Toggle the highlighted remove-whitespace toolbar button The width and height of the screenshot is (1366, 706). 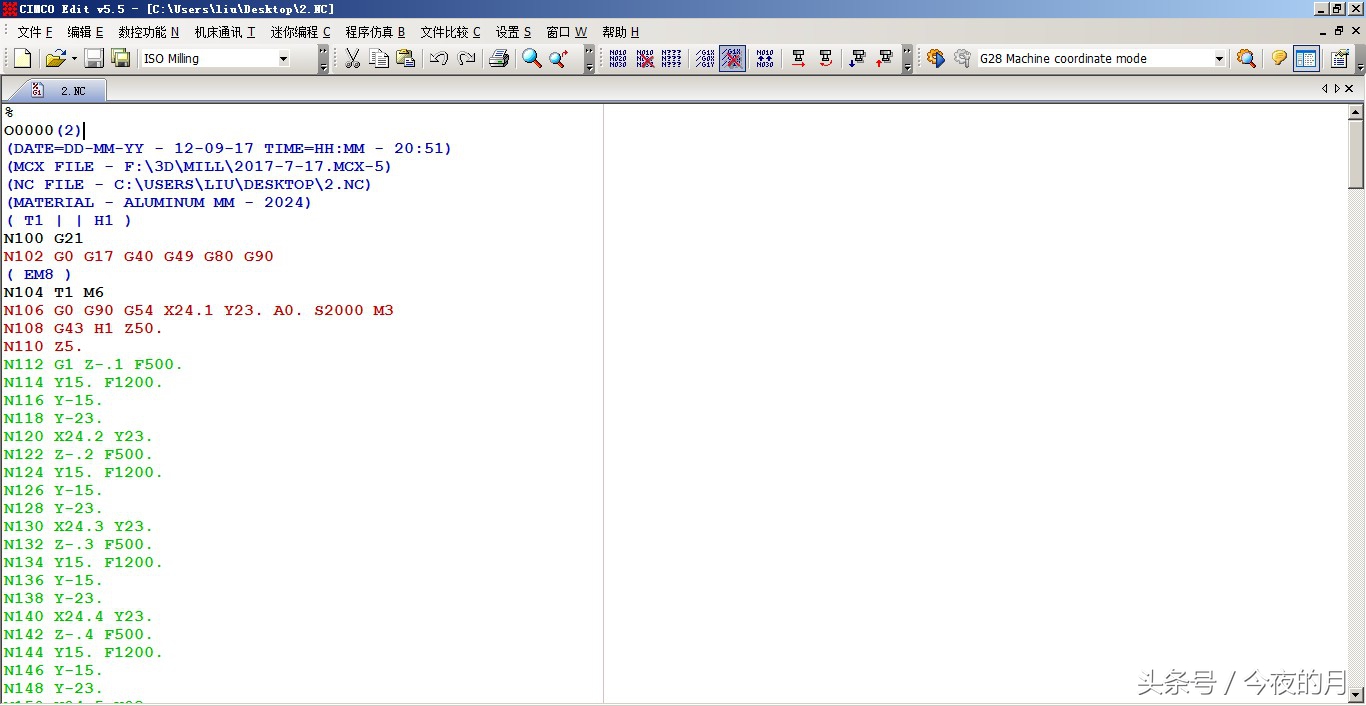(x=732, y=59)
